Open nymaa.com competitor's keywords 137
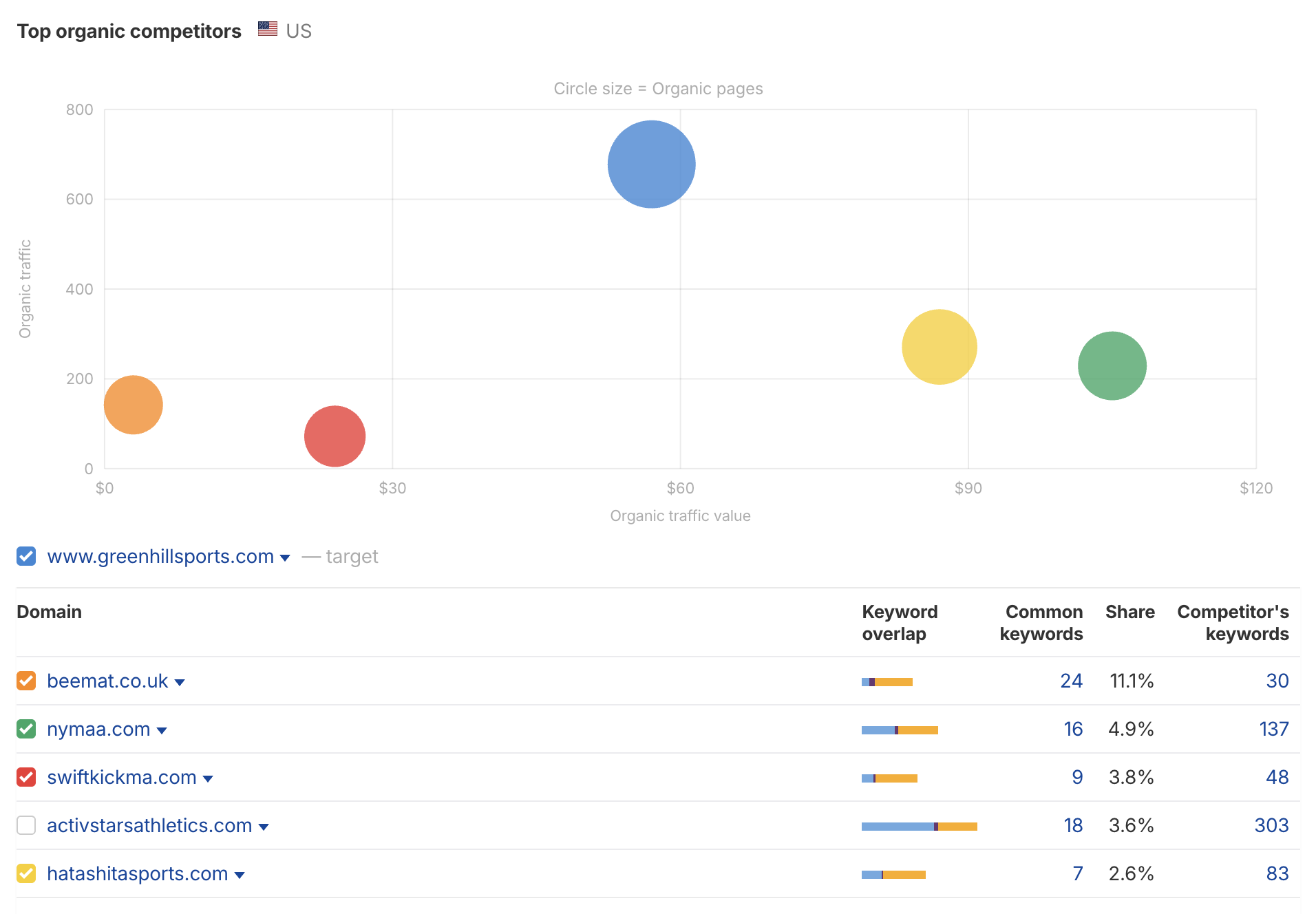Viewport: 1316px width, 914px height. pyautogui.click(x=1274, y=729)
